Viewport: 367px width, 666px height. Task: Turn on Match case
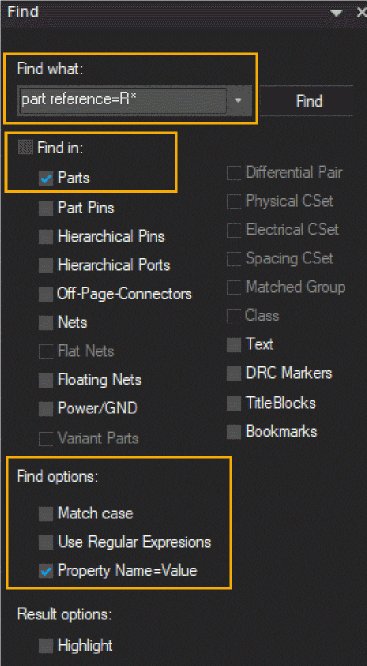pyautogui.click(x=46, y=514)
